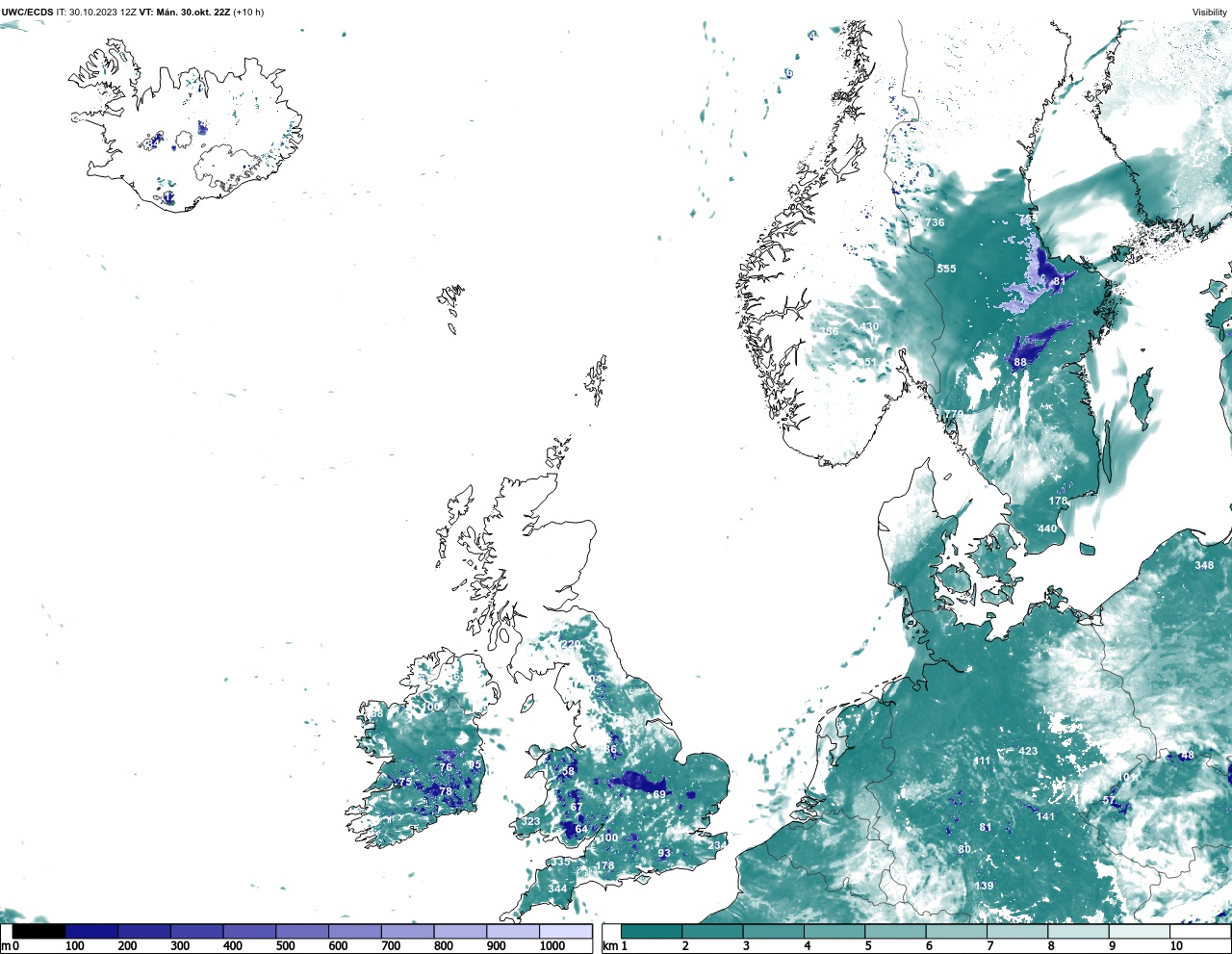
Task: Click the 351 value over southern Norway
Action: (867, 362)
